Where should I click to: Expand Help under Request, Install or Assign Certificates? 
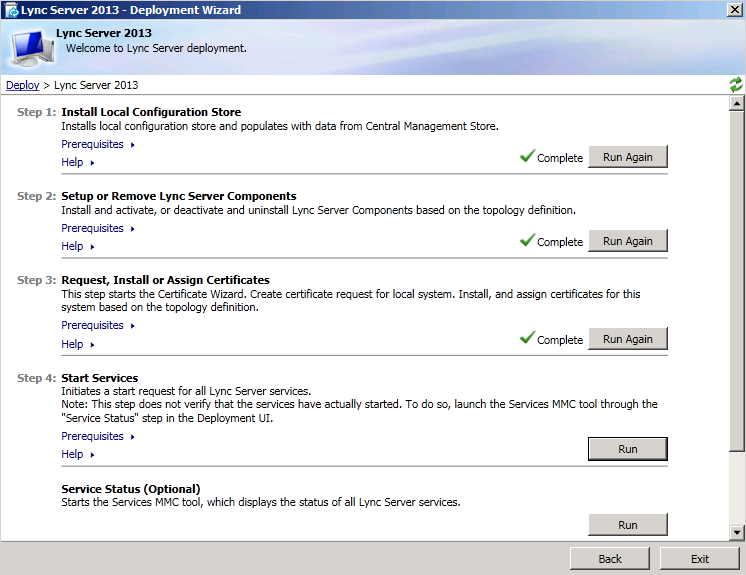[x=78, y=344]
